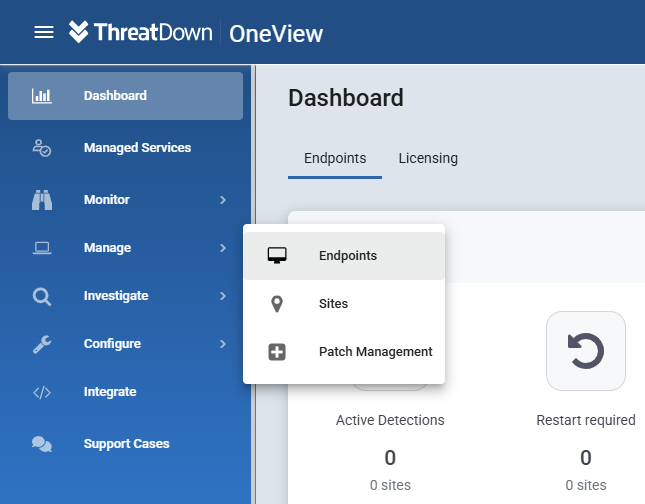This screenshot has height=504, width=645.
Task: Click the Configure sidebar label
Action: point(112,344)
